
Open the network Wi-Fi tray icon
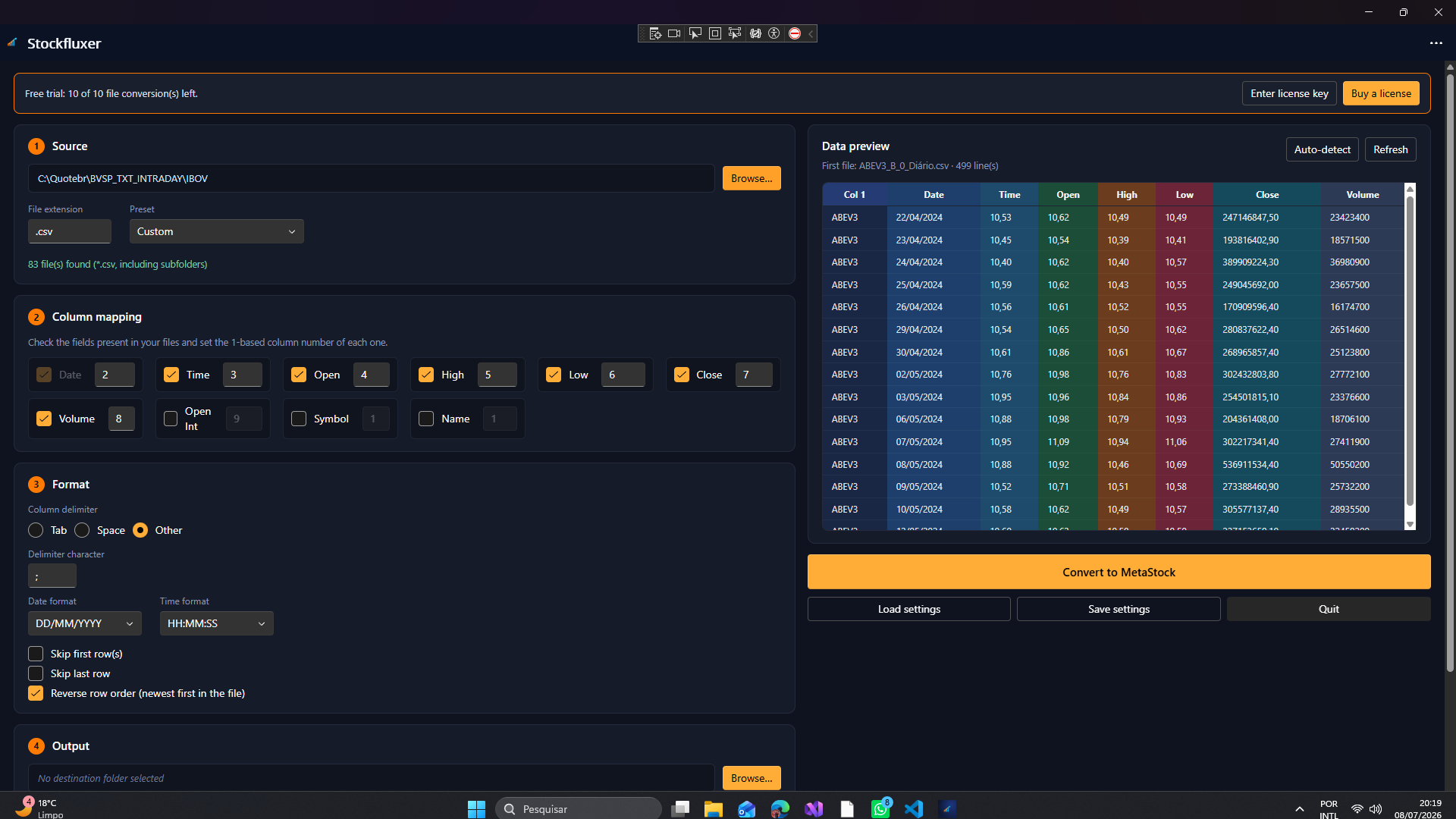pyautogui.click(x=1357, y=809)
